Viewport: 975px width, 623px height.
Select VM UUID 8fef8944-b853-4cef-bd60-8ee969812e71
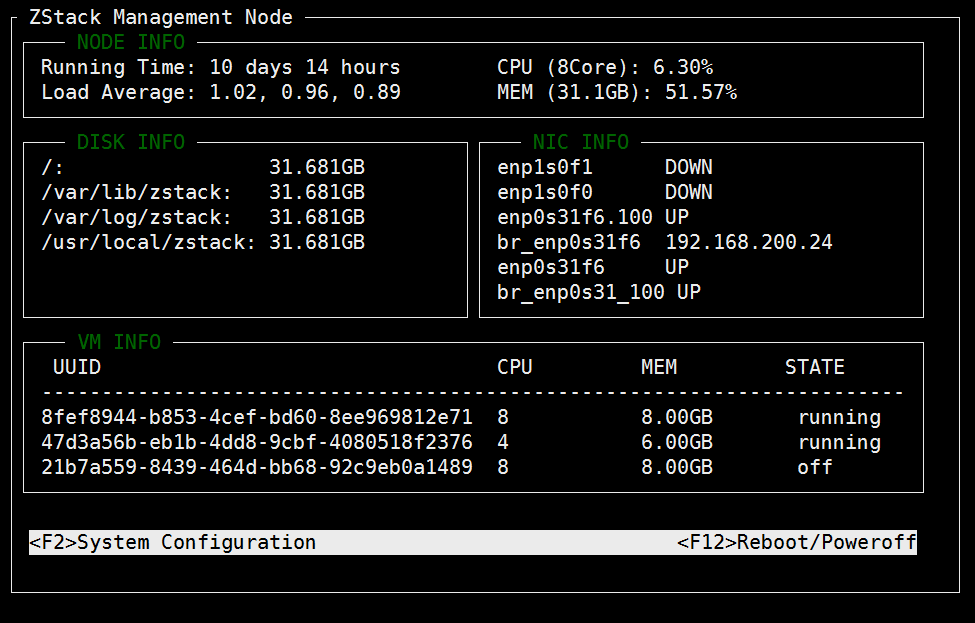click(x=257, y=417)
